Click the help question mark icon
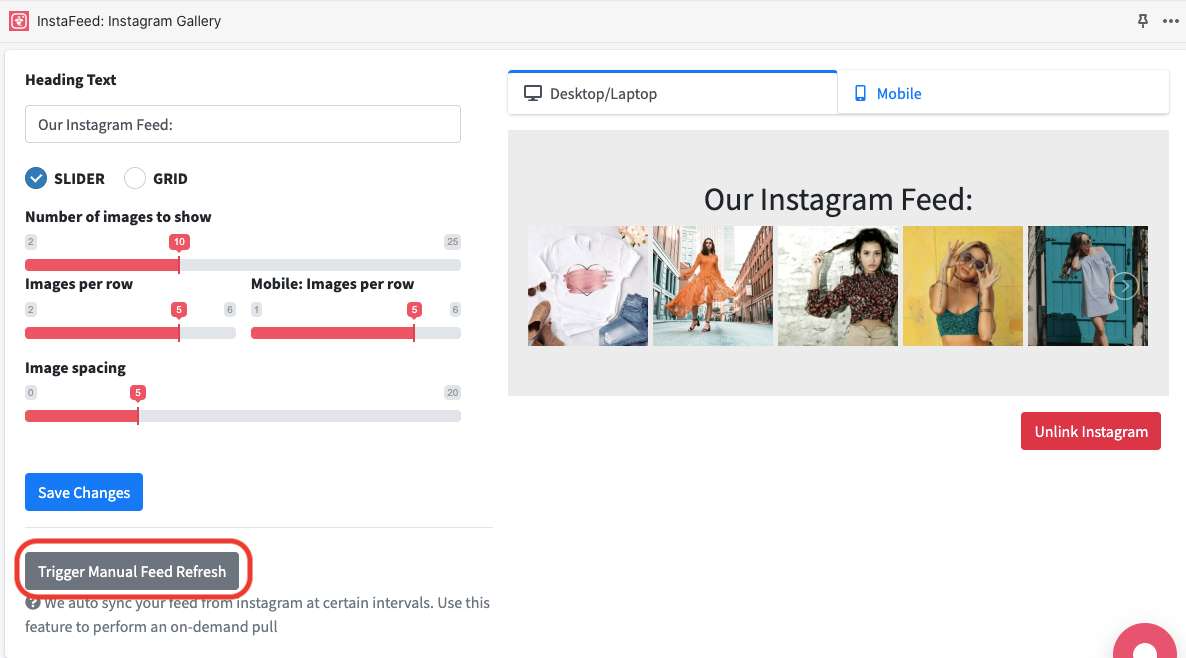This screenshot has height=658, width=1186. tap(32, 603)
